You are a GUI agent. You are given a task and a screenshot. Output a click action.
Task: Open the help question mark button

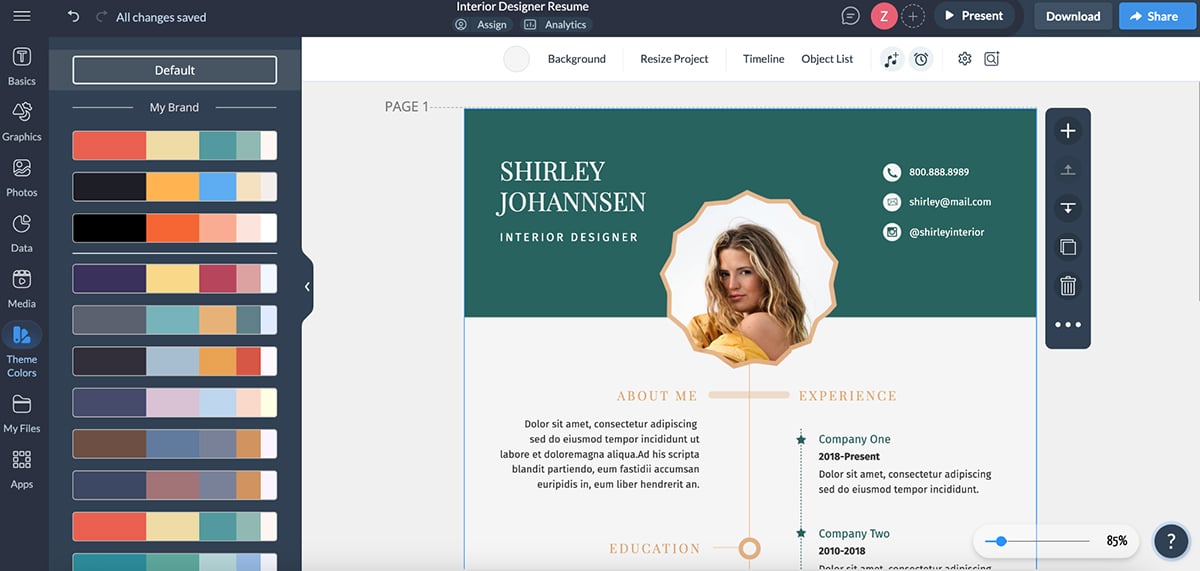tap(1171, 541)
